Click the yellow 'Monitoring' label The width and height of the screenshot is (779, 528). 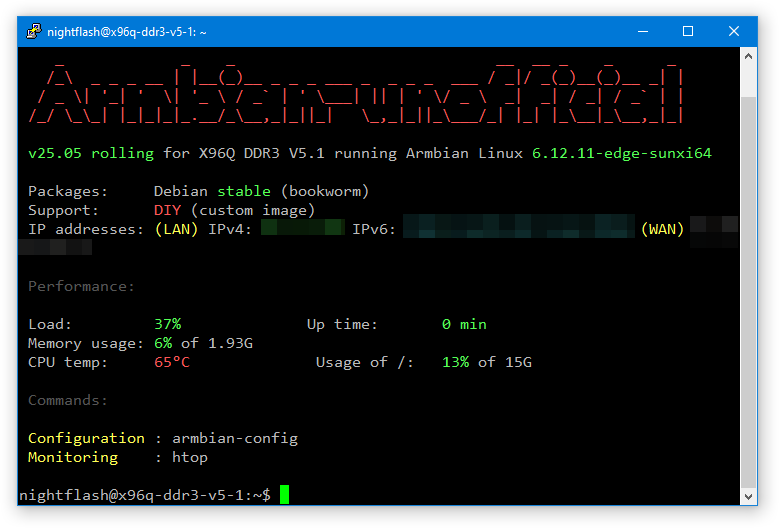tap(73, 457)
